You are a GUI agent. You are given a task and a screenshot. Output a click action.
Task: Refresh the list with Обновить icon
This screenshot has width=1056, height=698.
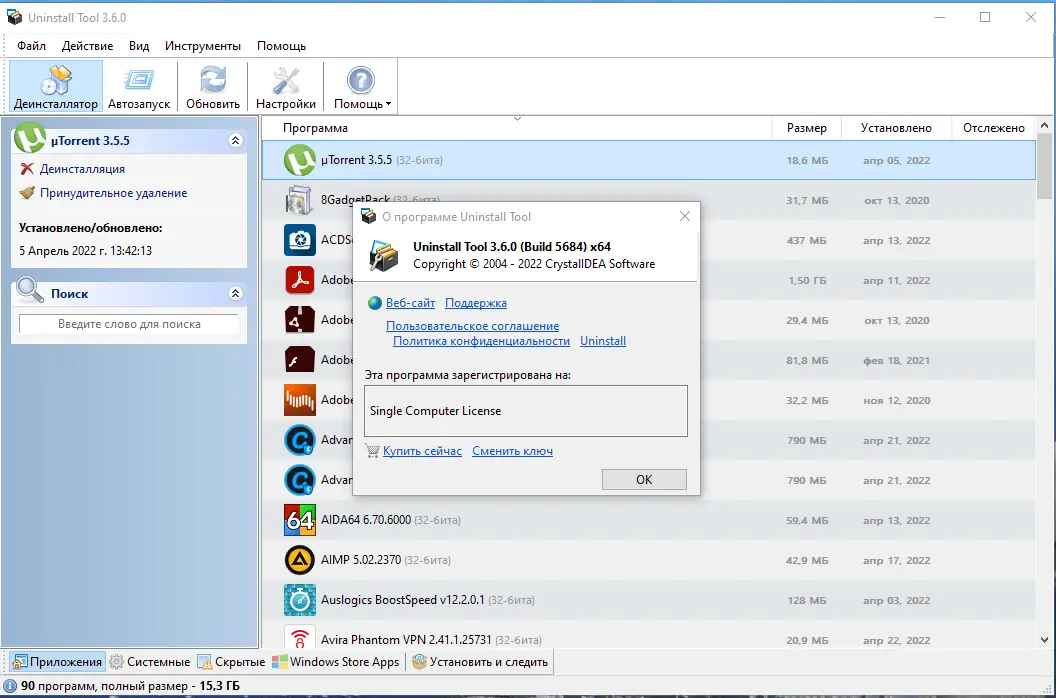(x=213, y=80)
